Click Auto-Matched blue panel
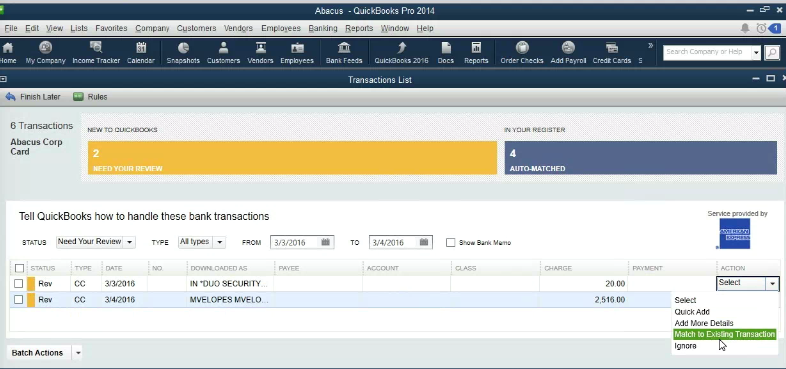The height and width of the screenshot is (369, 786). coord(641,158)
